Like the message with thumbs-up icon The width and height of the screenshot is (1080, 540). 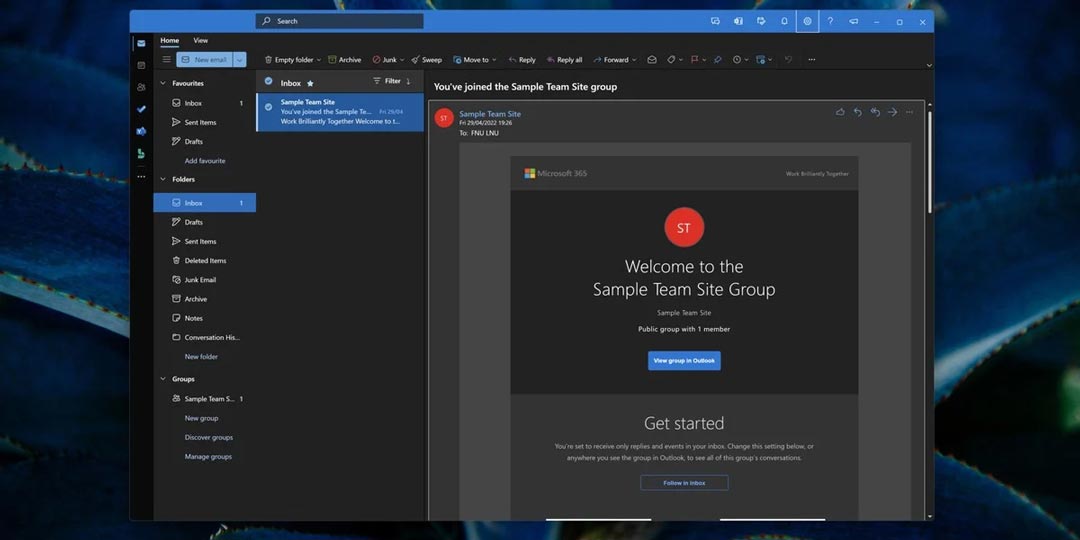click(840, 112)
